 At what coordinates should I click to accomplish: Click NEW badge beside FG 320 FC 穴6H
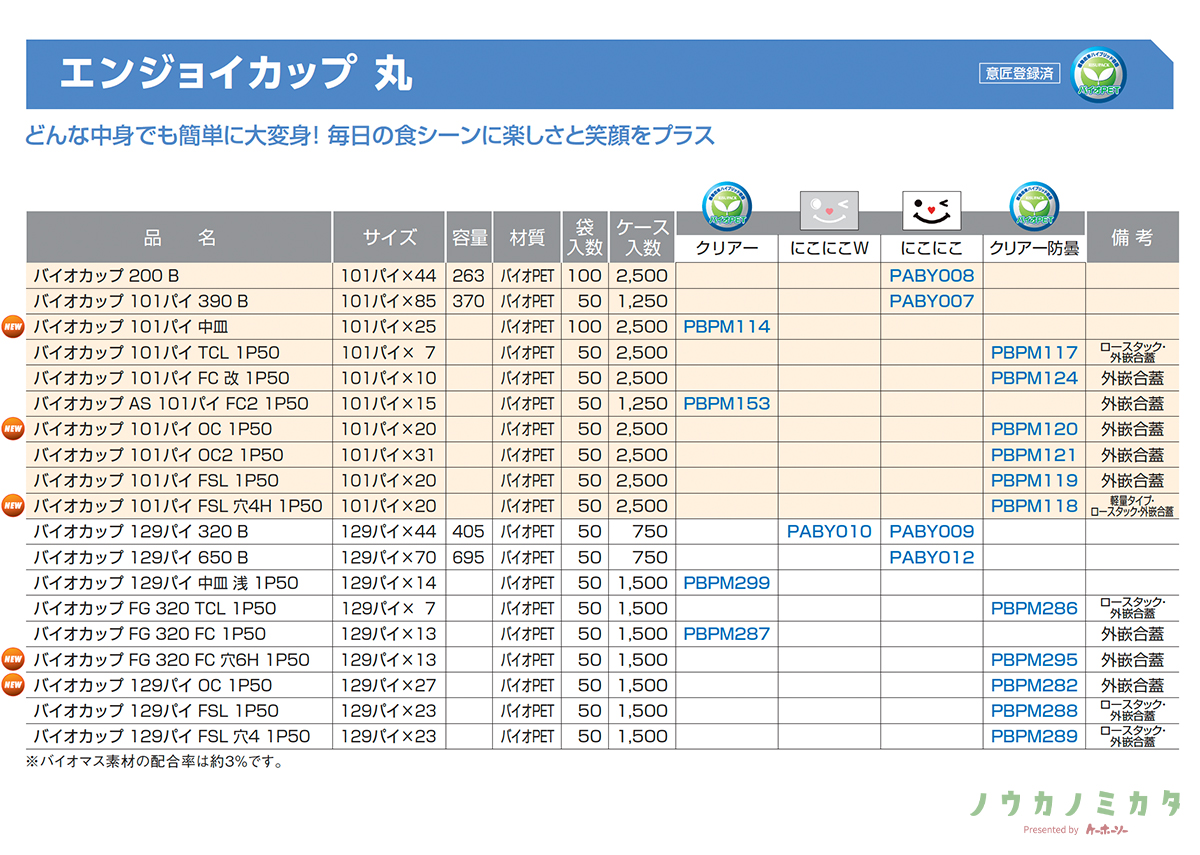click(x=13, y=660)
